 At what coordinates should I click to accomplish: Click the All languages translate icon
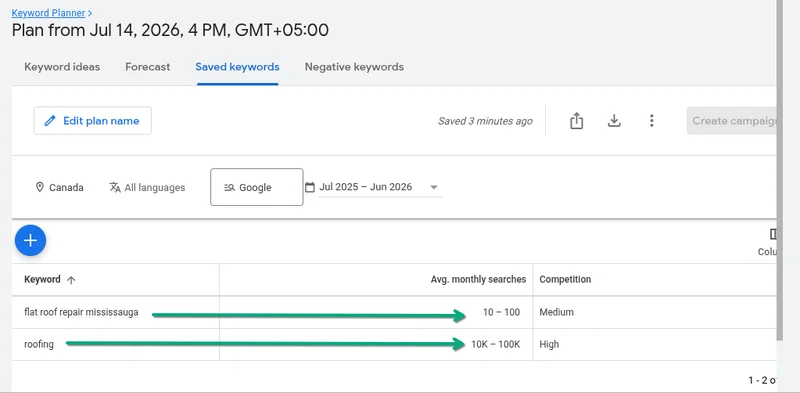115,187
